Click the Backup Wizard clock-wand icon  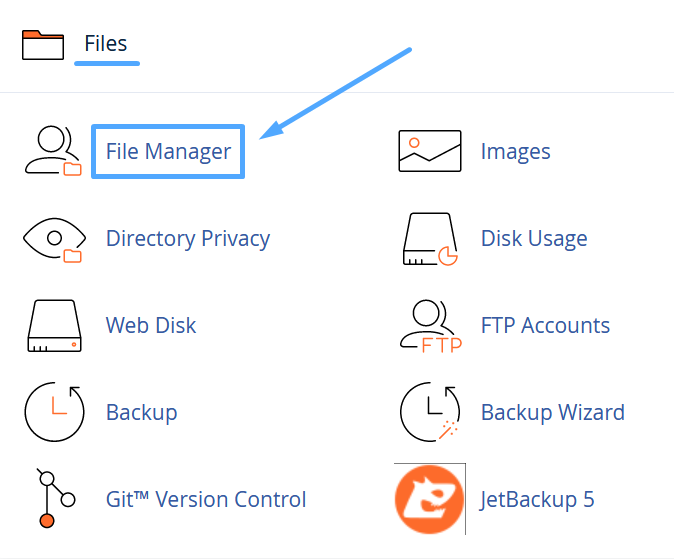[429, 412]
